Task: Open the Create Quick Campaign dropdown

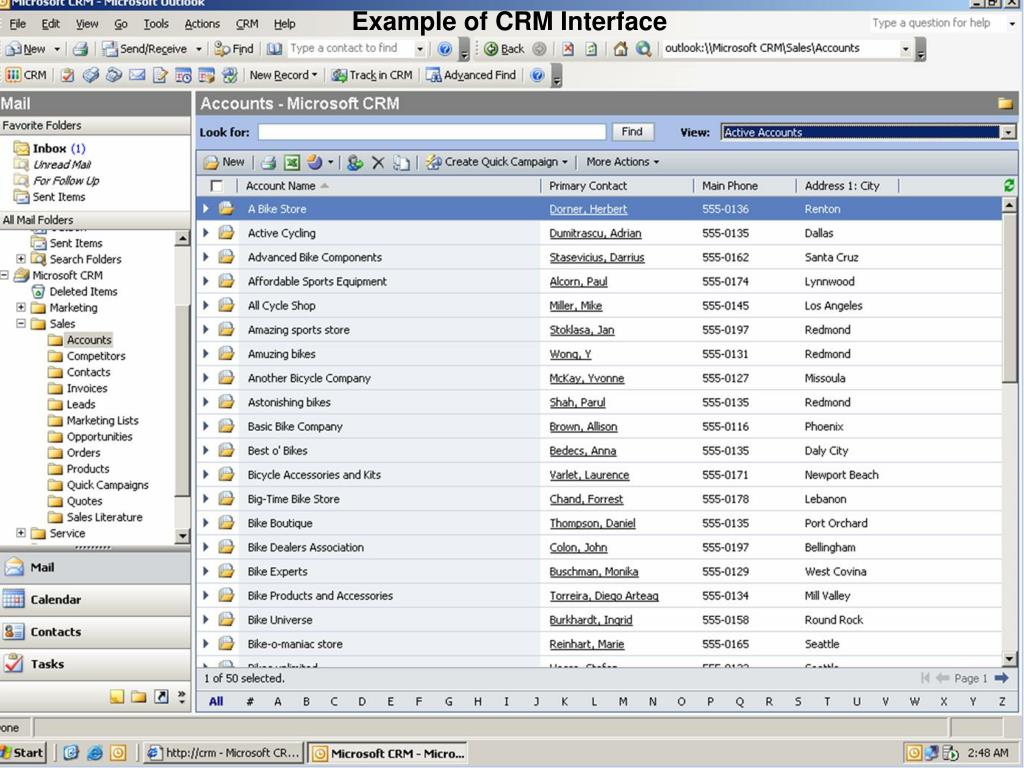Action: 497,162
